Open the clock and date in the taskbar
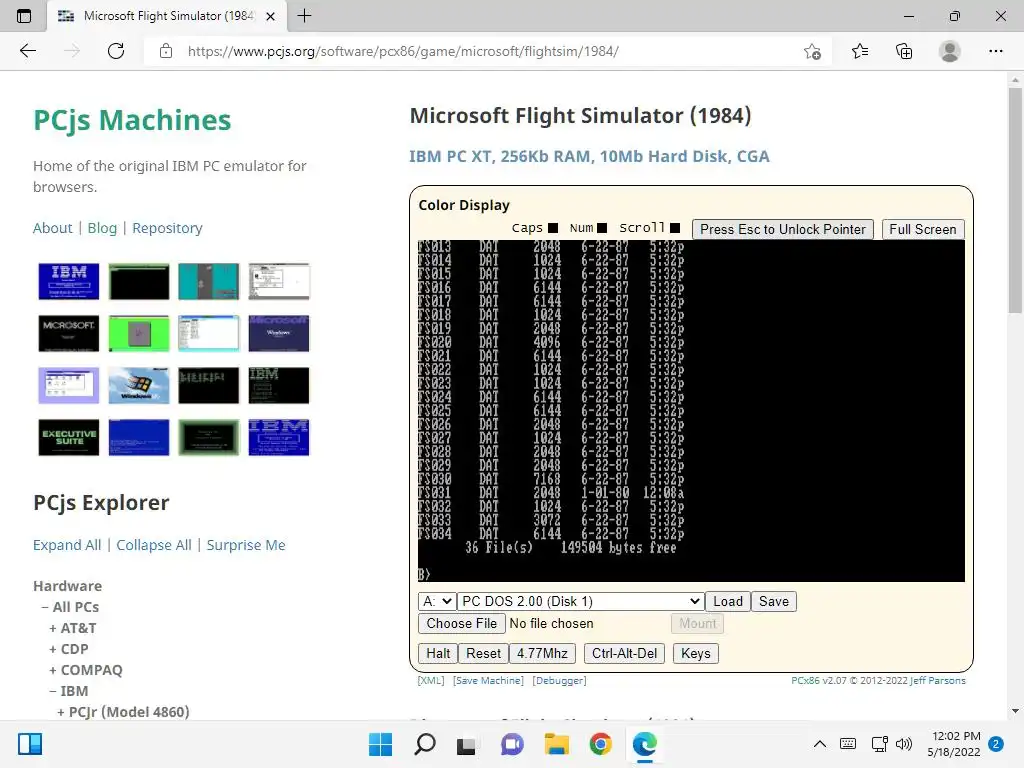The width and height of the screenshot is (1024, 768). point(954,744)
